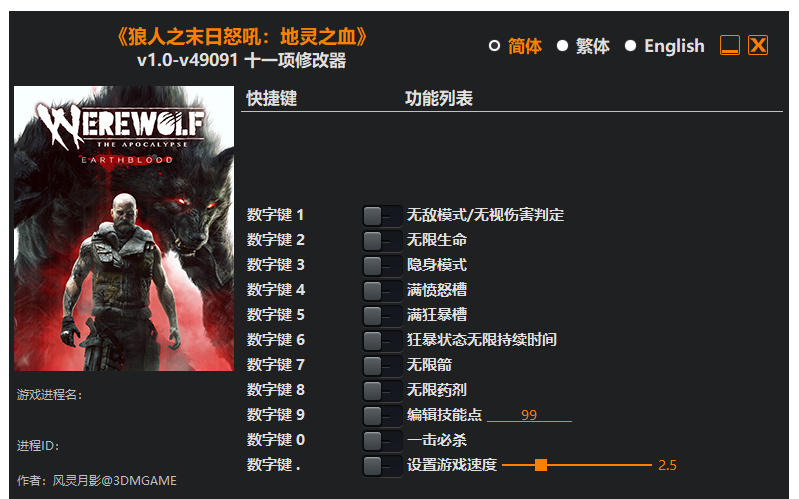Enable the 无限药剂 toggle
799x499 pixels.
pos(382,390)
